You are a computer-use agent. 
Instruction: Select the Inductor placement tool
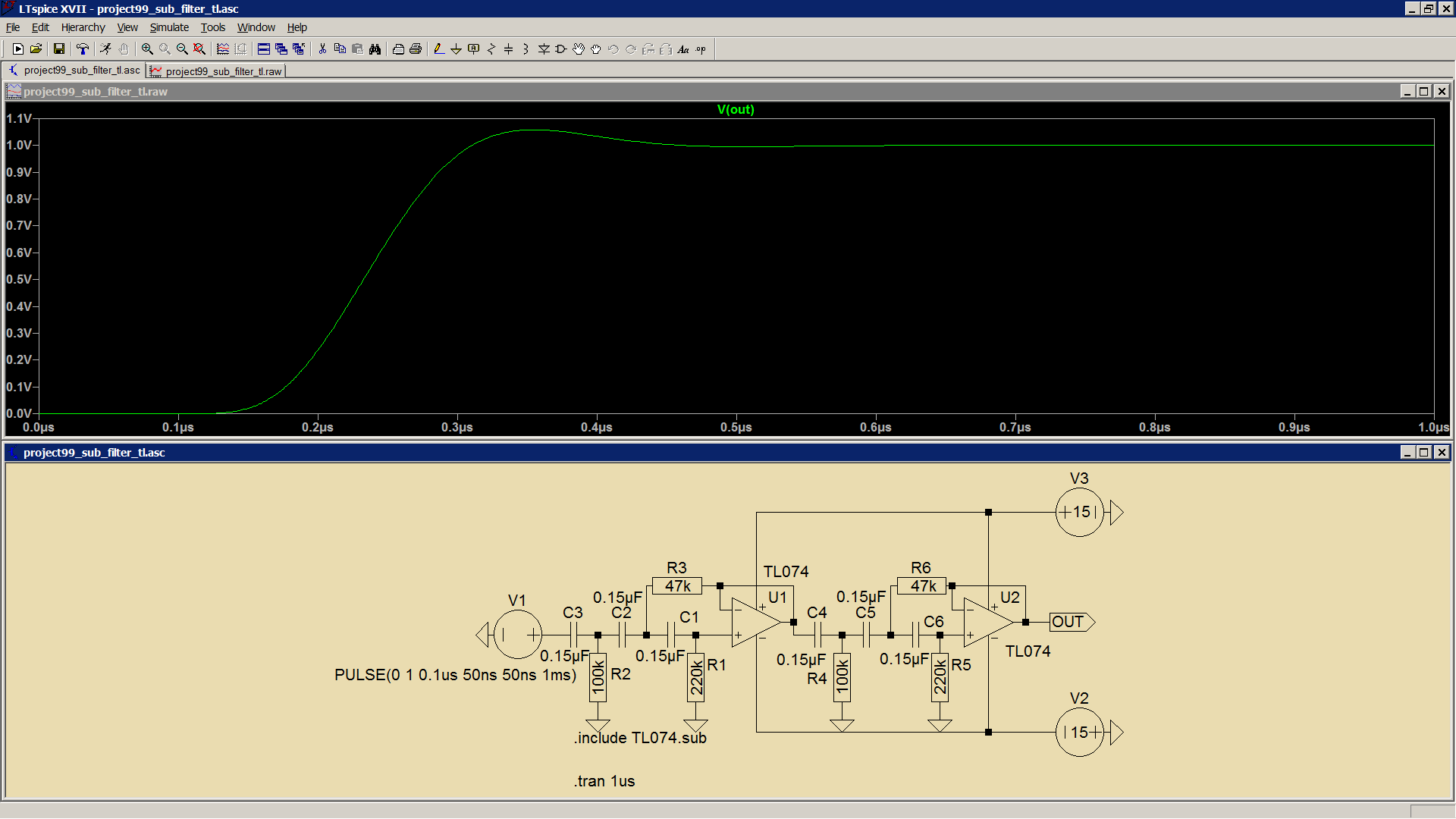526,49
